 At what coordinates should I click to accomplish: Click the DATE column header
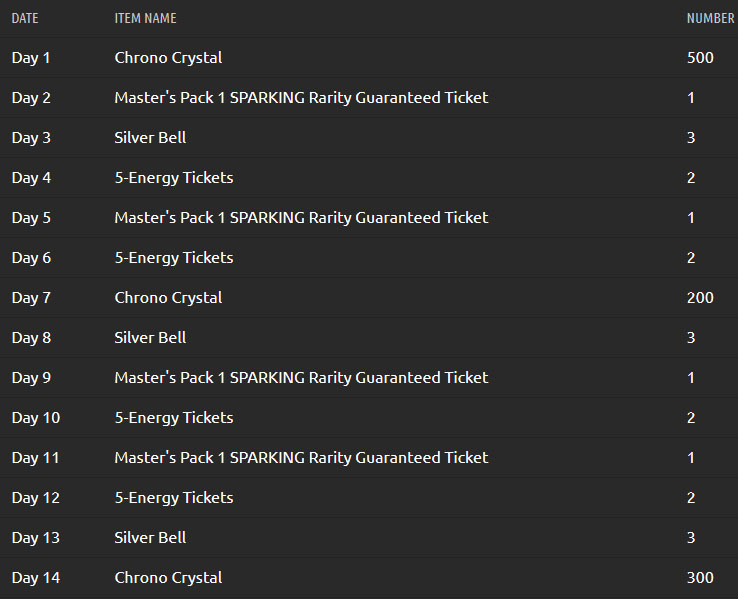click(x=25, y=18)
